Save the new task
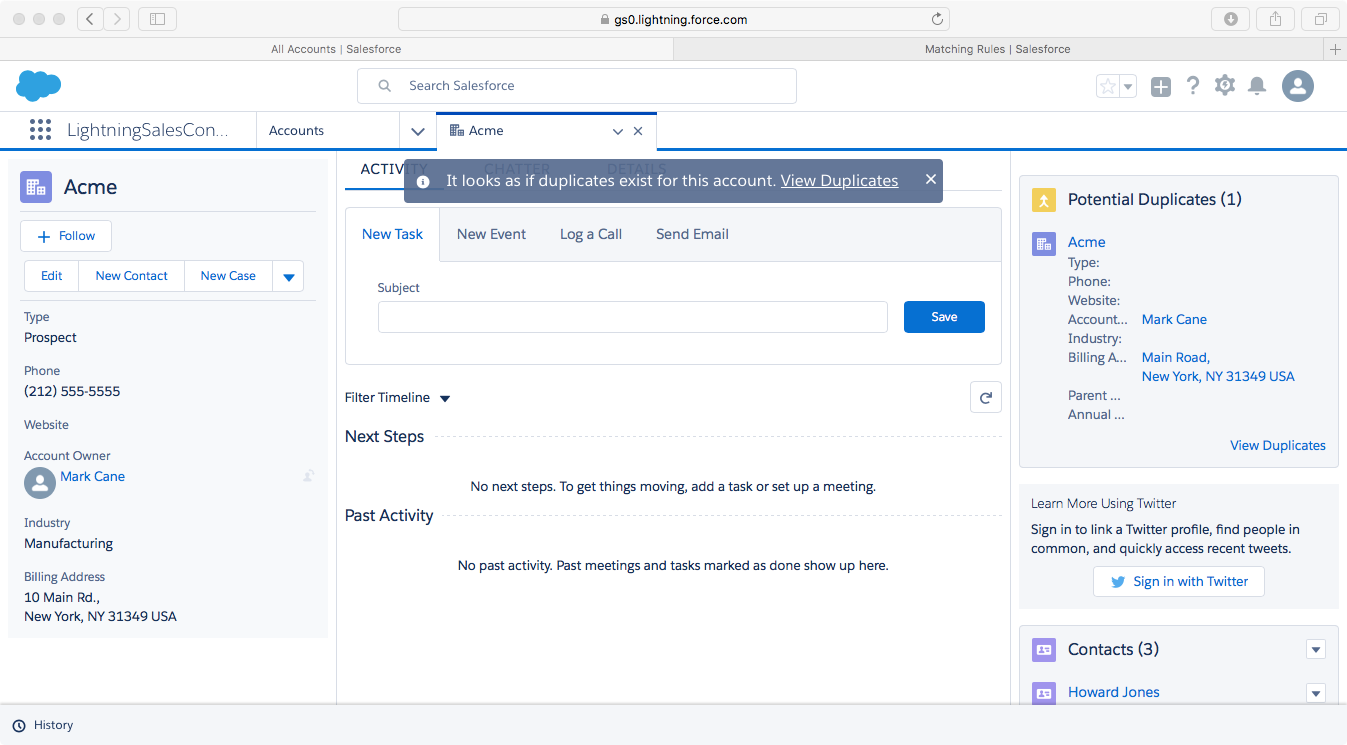 [x=944, y=317]
